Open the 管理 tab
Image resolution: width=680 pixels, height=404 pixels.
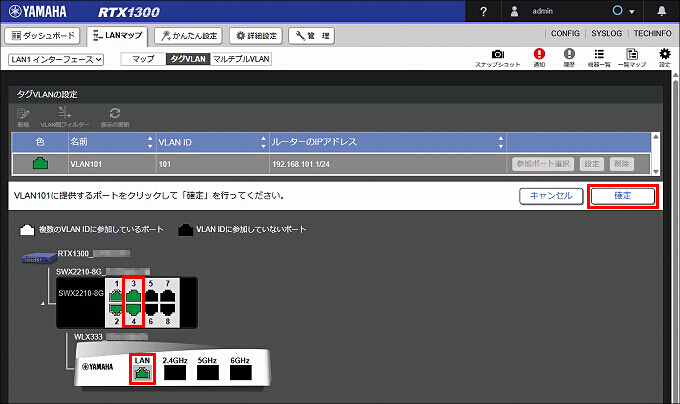click(x=311, y=36)
